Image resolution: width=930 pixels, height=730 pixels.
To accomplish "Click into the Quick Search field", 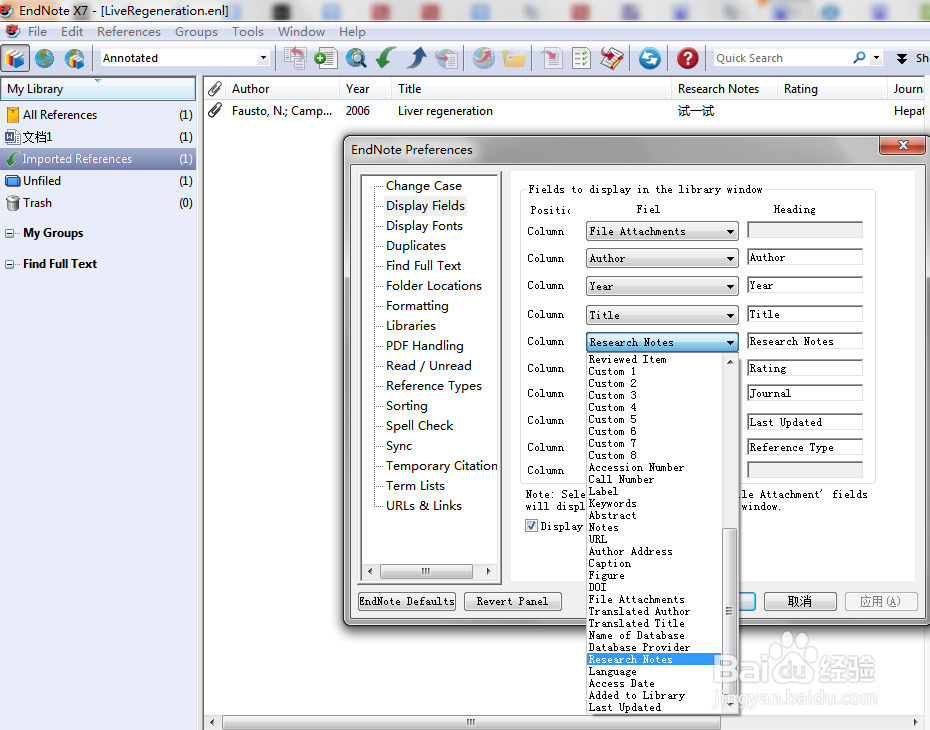I will coord(782,58).
